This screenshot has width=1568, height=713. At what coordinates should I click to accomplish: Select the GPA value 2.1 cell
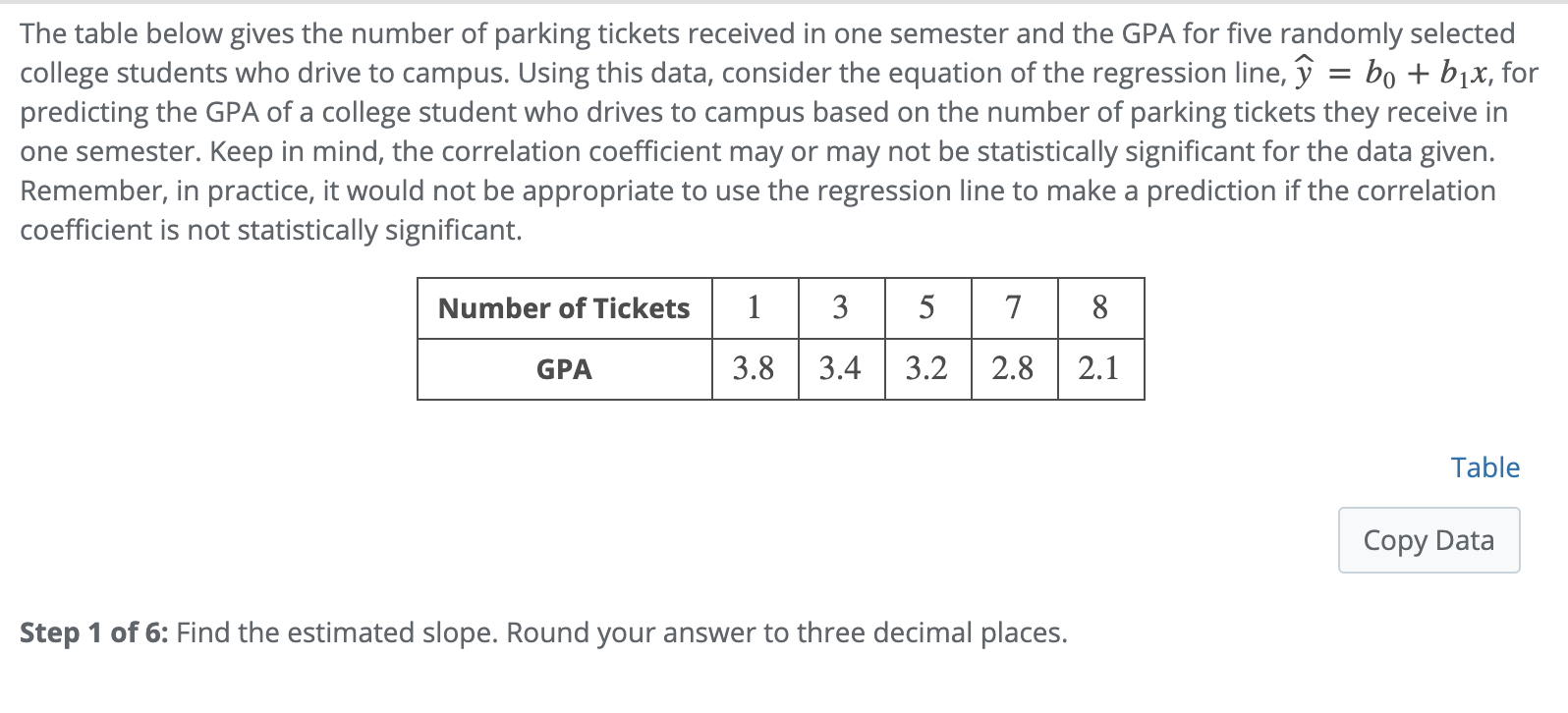pyautogui.click(x=1099, y=370)
